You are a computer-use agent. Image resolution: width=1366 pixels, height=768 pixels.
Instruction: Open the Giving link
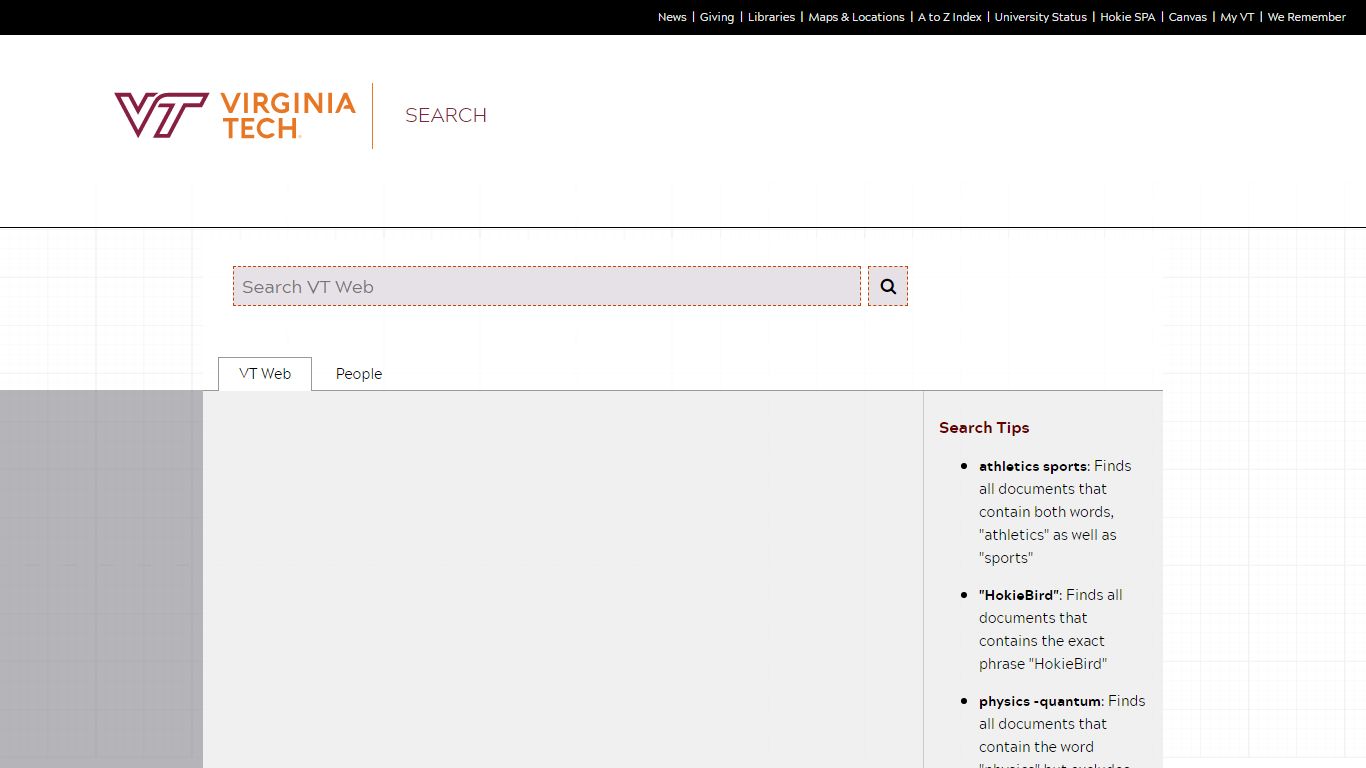click(717, 17)
